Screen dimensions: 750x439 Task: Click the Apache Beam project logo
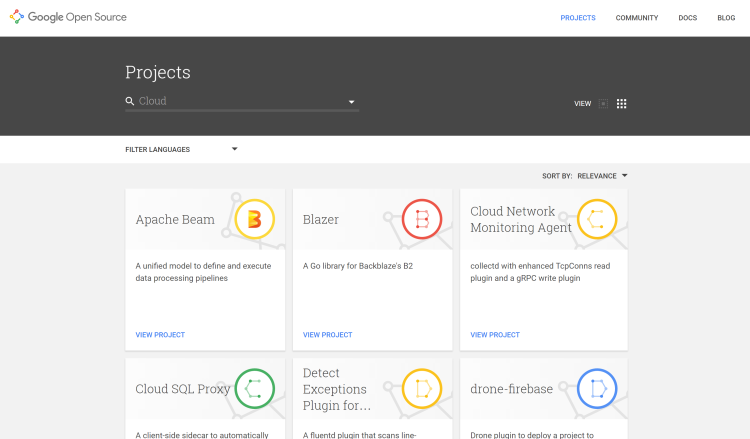point(254,219)
